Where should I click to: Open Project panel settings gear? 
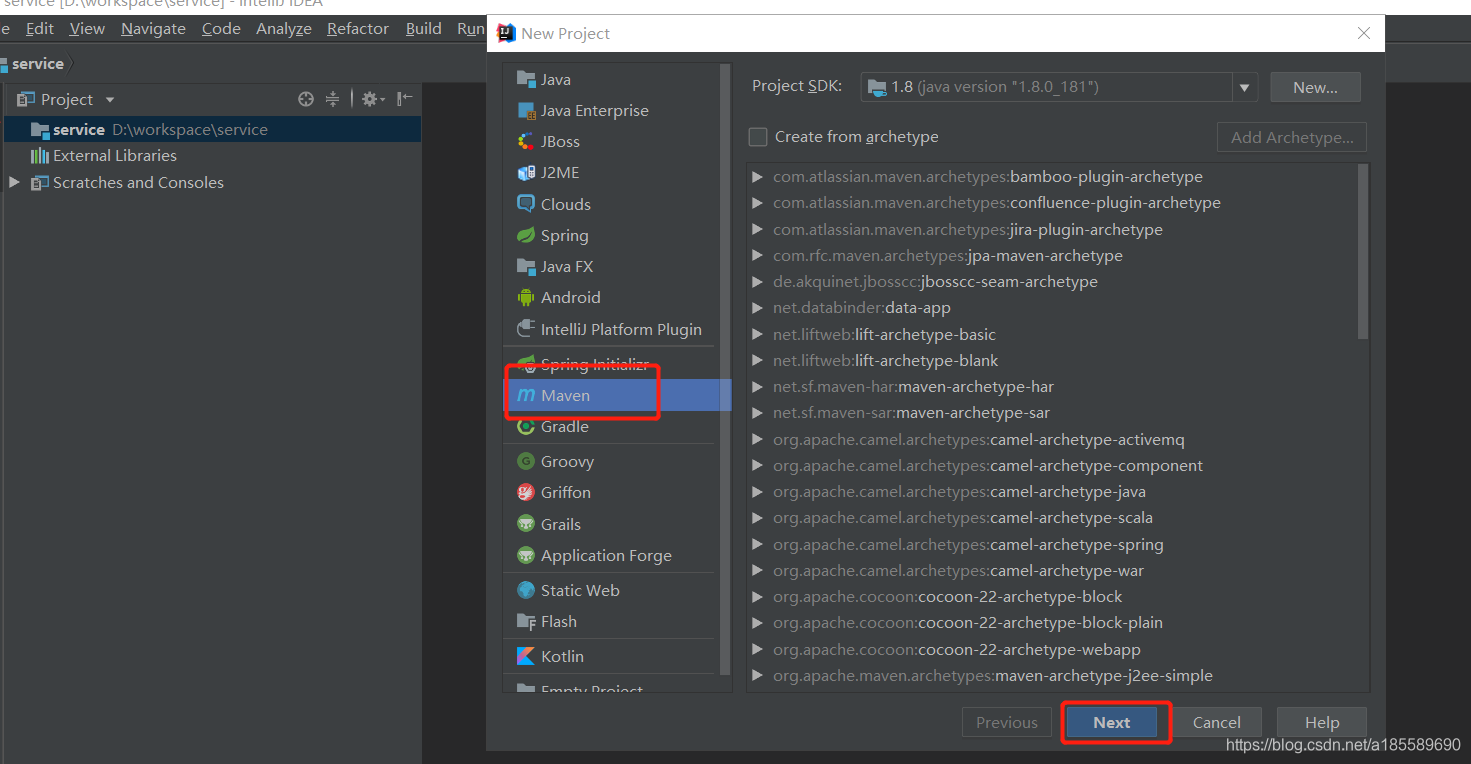(373, 99)
